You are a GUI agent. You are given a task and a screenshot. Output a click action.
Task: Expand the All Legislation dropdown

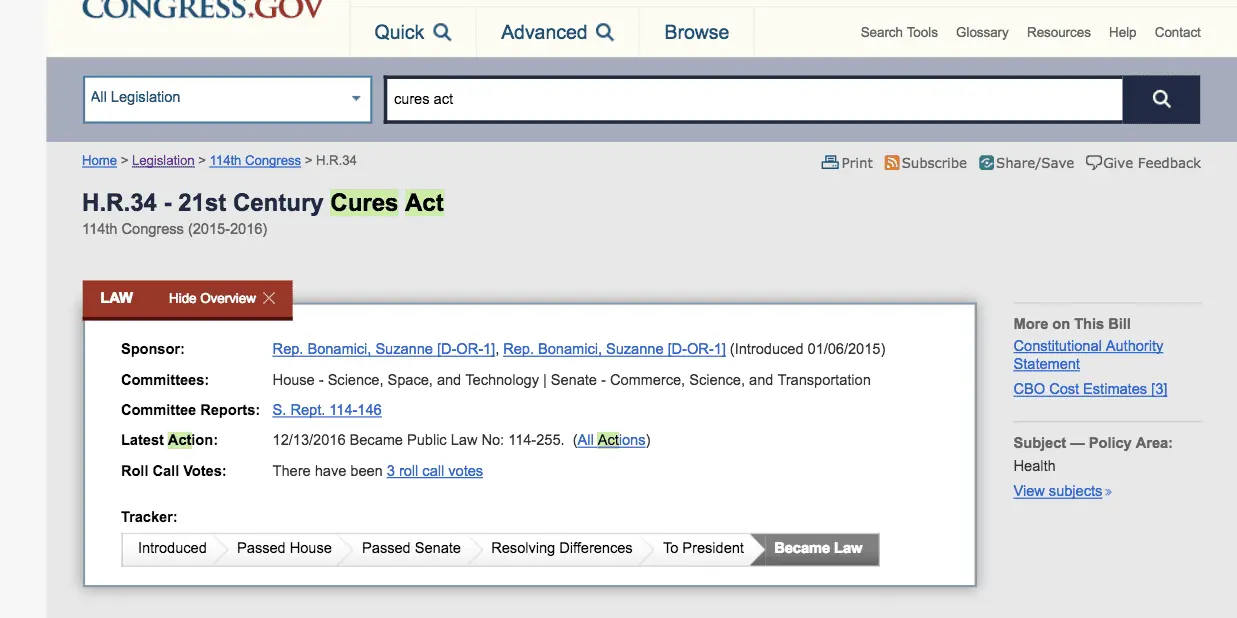pos(226,98)
